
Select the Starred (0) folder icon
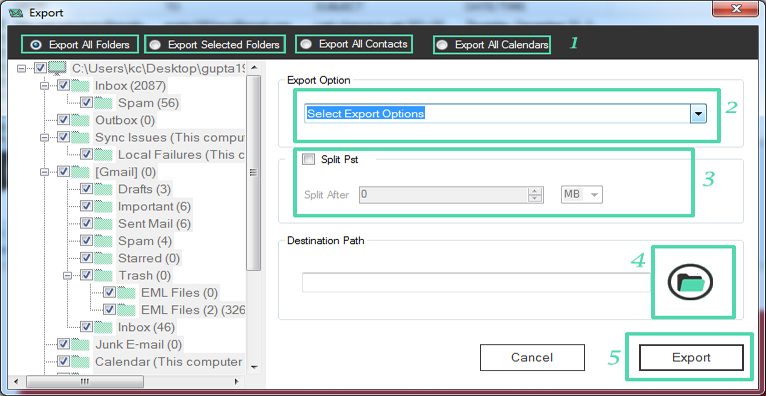[x=104, y=258]
